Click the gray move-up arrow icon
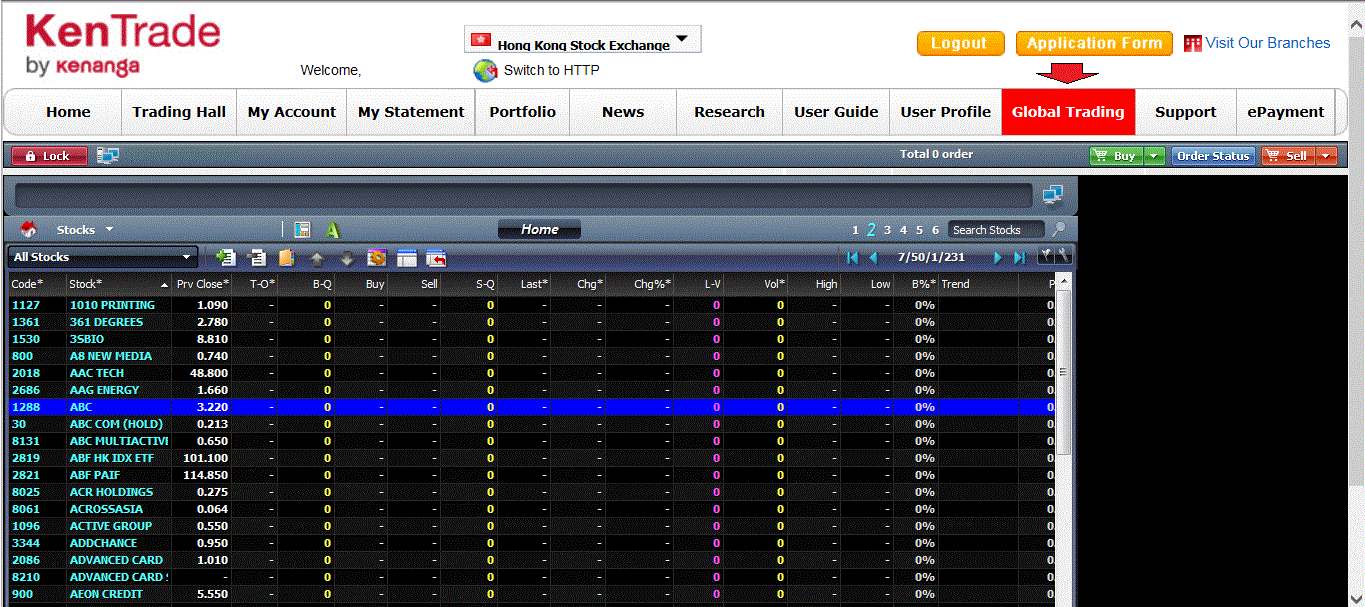 tap(316, 257)
